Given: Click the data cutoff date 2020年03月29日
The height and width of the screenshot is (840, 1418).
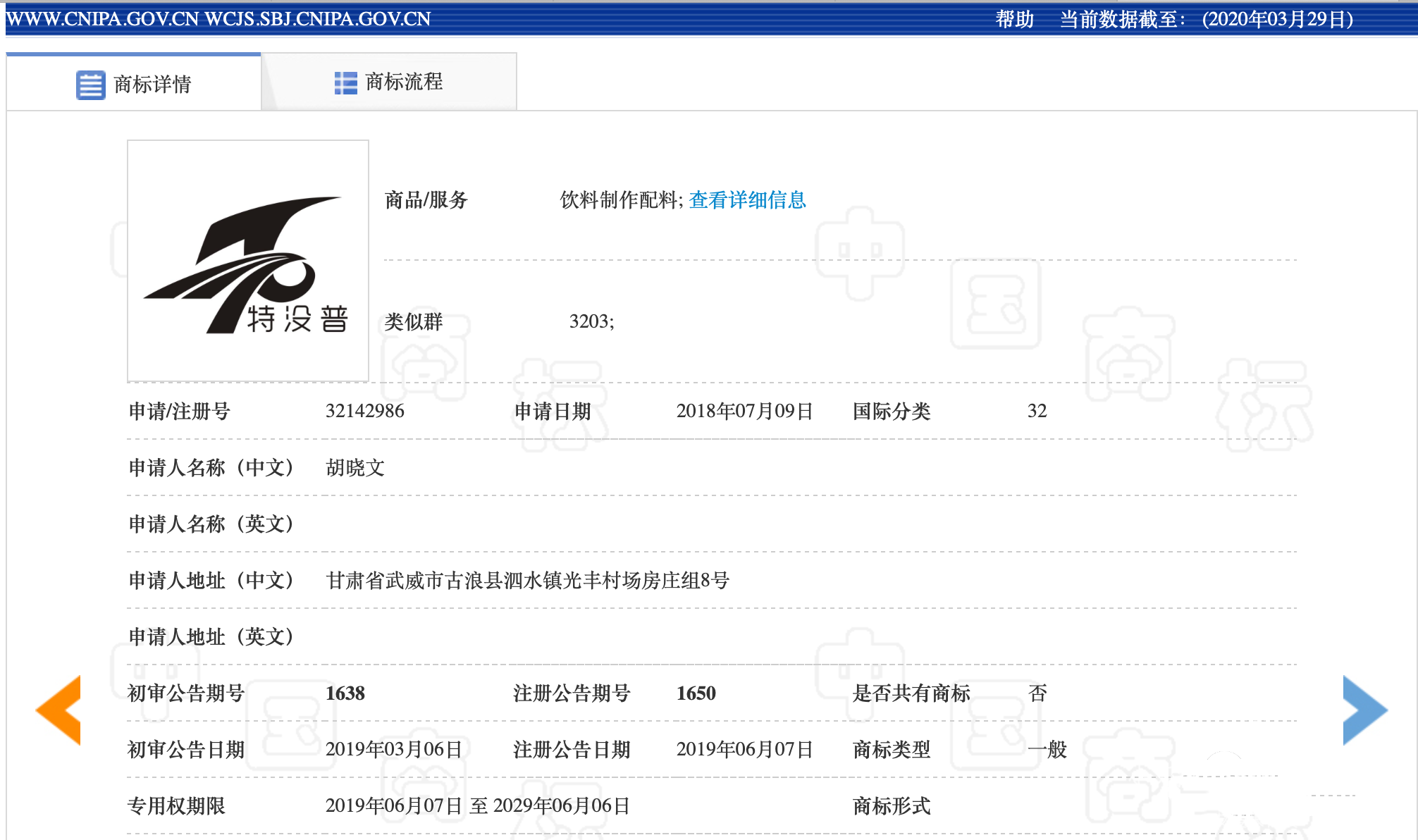Looking at the screenshot, I should [1277, 19].
